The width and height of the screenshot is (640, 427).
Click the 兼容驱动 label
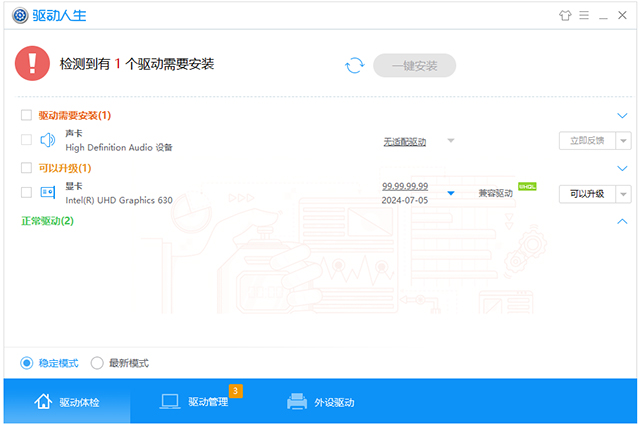[496, 193]
